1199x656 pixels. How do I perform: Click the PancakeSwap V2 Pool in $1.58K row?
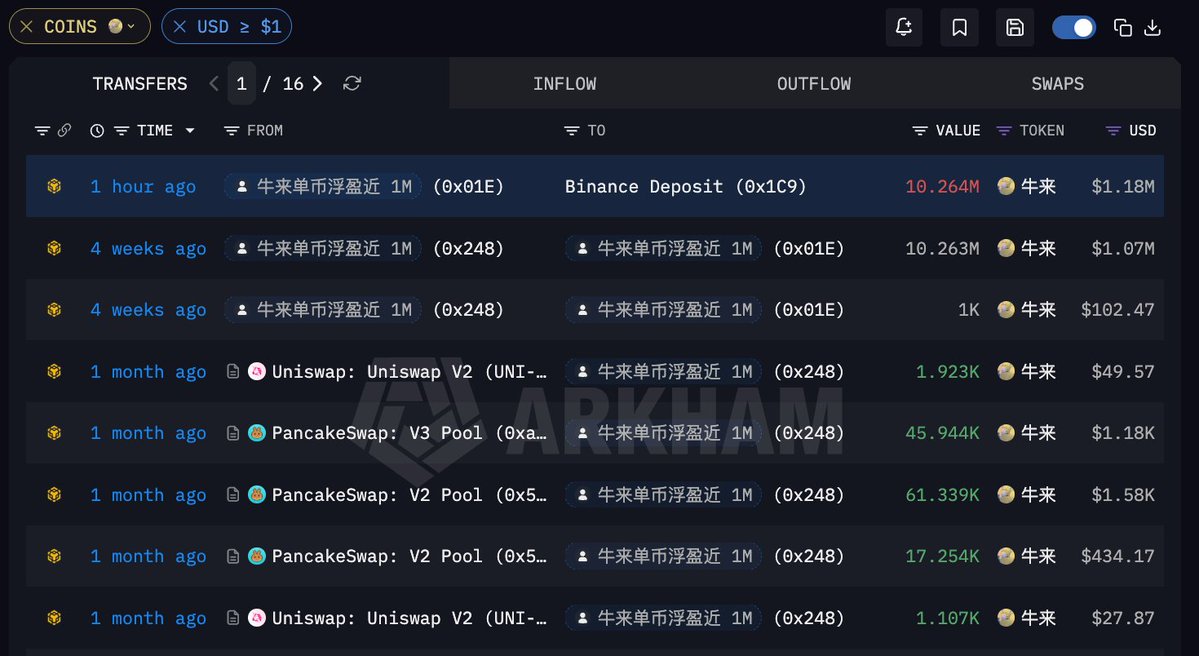pos(409,495)
